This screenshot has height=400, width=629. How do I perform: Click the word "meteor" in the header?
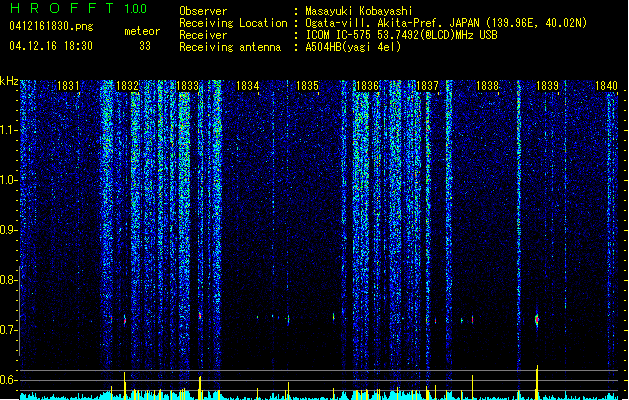click(x=142, y=31)
